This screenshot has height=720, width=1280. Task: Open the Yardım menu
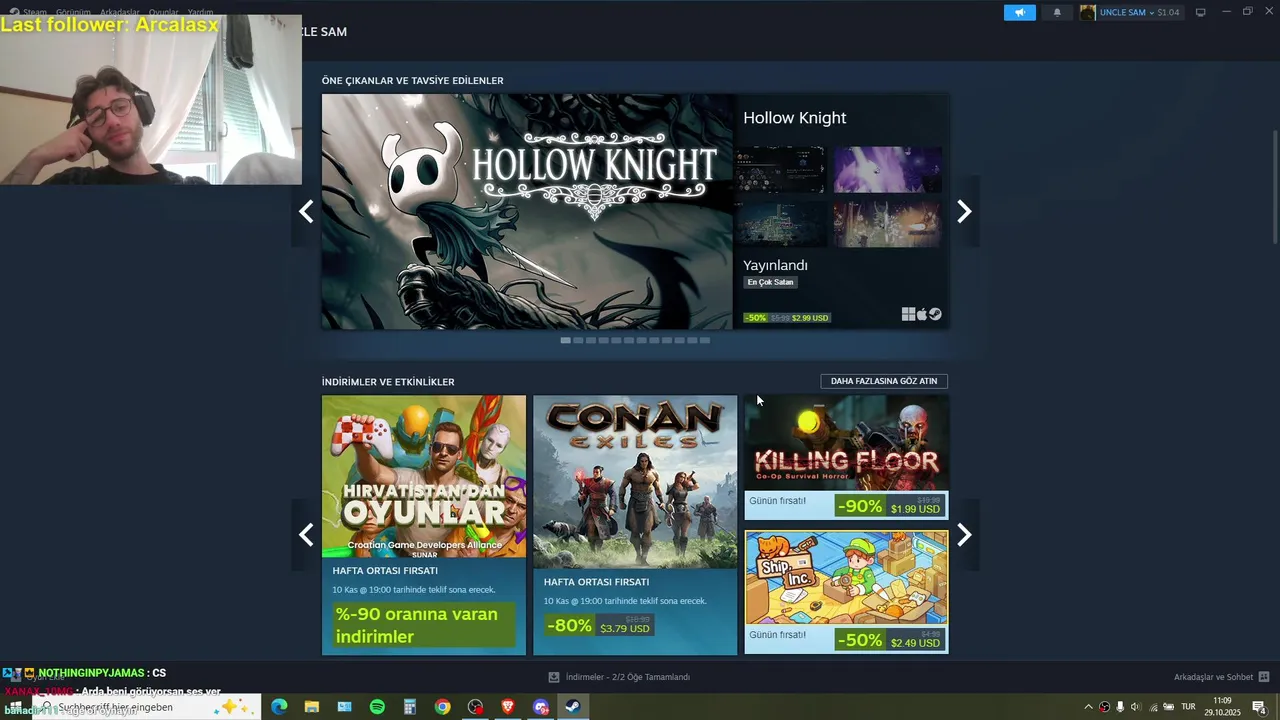pos(200,12)
